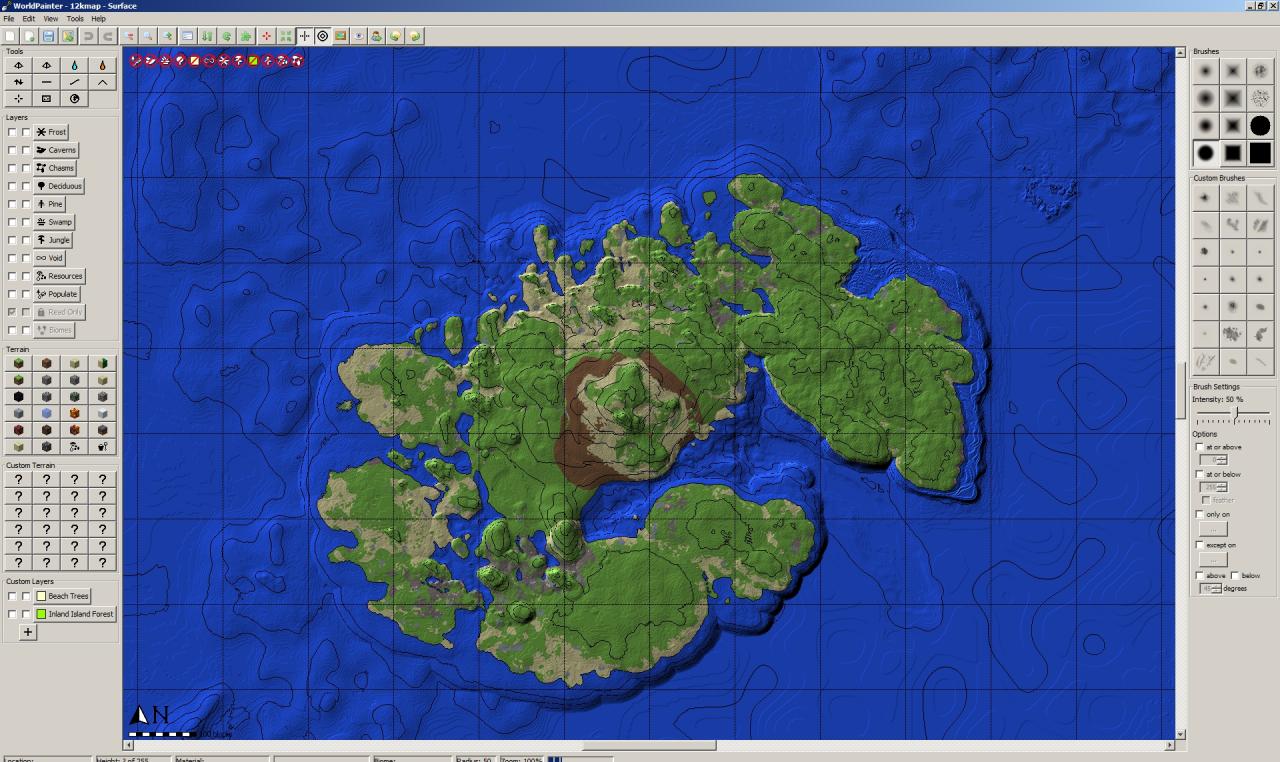Click the + button to add a custom layer
The height and width of the screenshot is (762, 1280).
26,632
